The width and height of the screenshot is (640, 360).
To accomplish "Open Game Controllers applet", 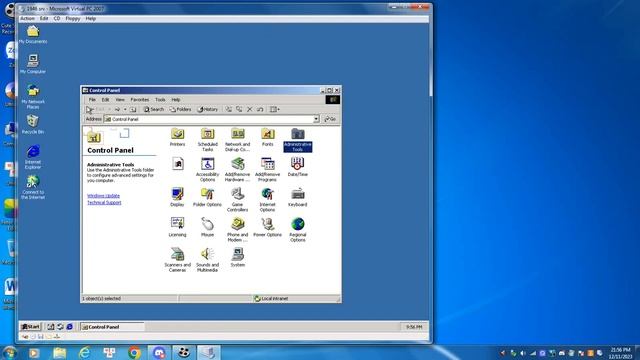I will pos(238,200).
